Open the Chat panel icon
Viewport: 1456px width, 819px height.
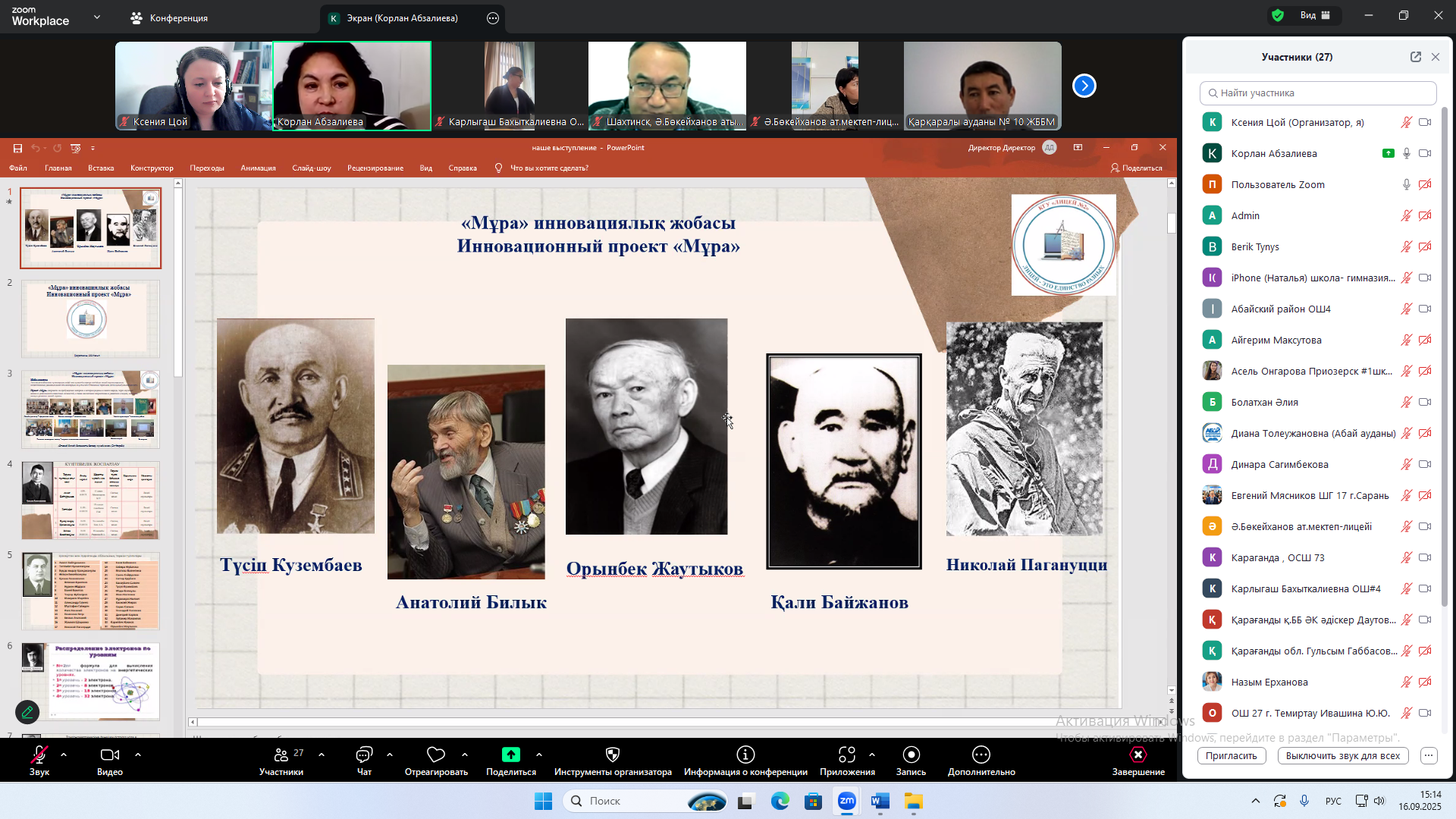point(364,755)
